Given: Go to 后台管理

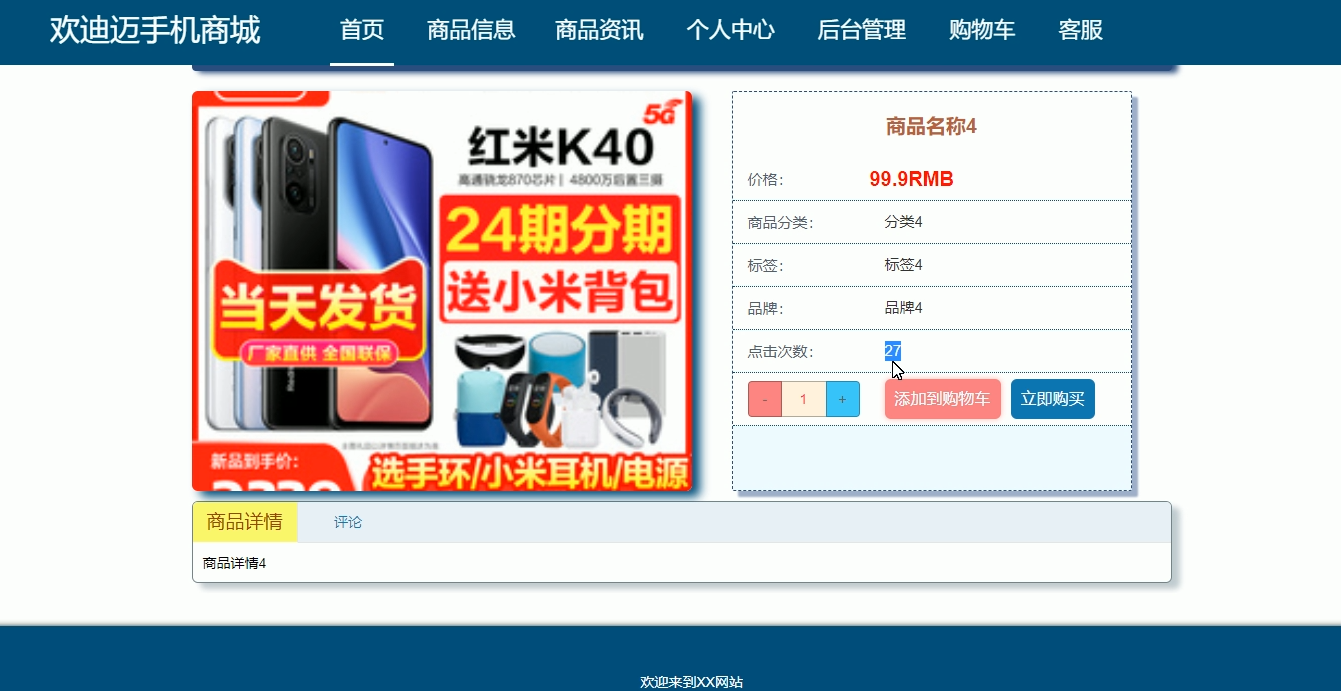Looking at the screenshot, I should pyautogui.click(x=861, y=30).
